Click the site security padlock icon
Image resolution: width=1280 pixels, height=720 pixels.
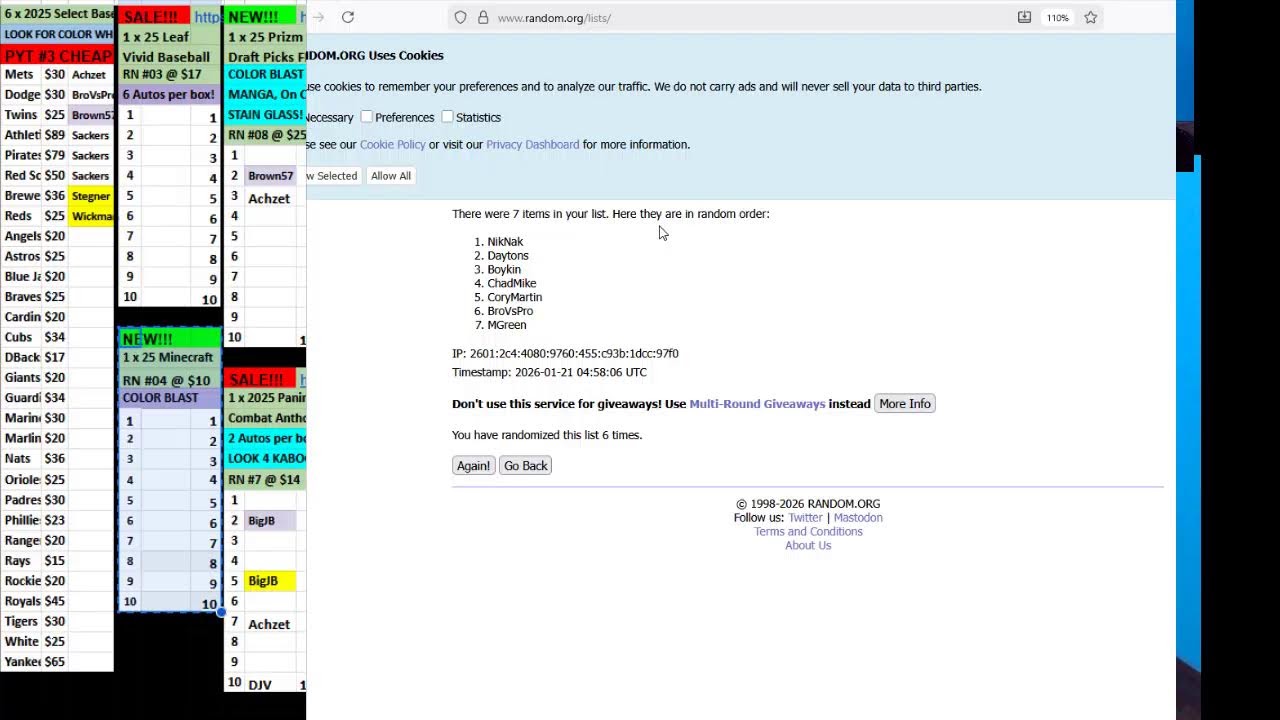point(483,17)
